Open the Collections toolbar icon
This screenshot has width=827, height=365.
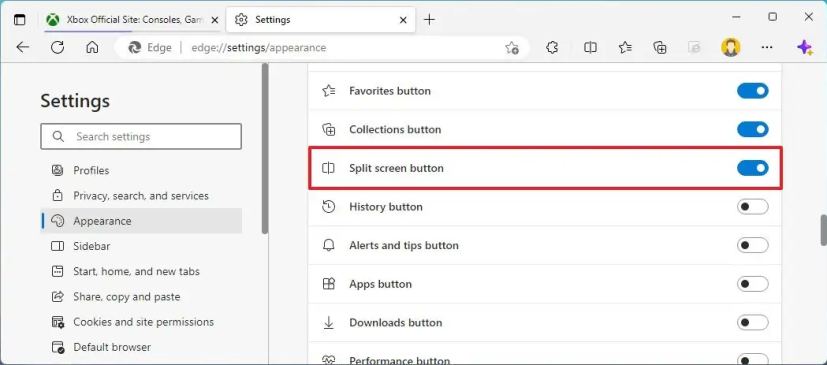pos(660,47)
